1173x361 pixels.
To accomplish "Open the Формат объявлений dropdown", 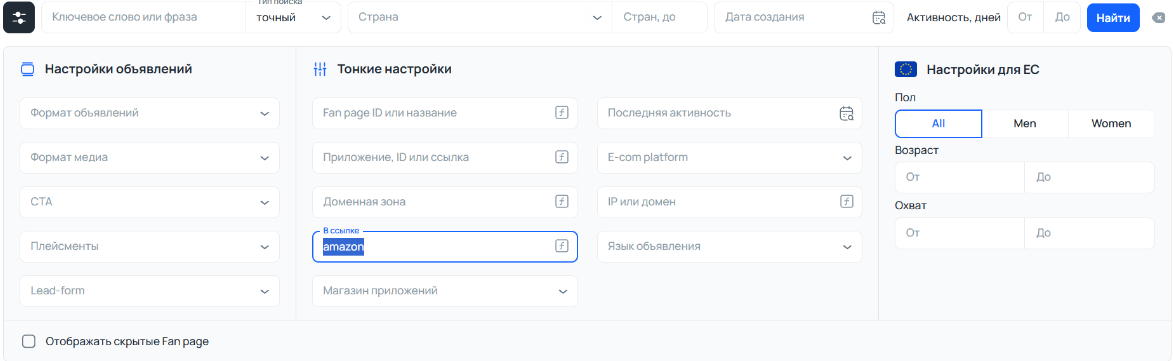I will (150, 113).
